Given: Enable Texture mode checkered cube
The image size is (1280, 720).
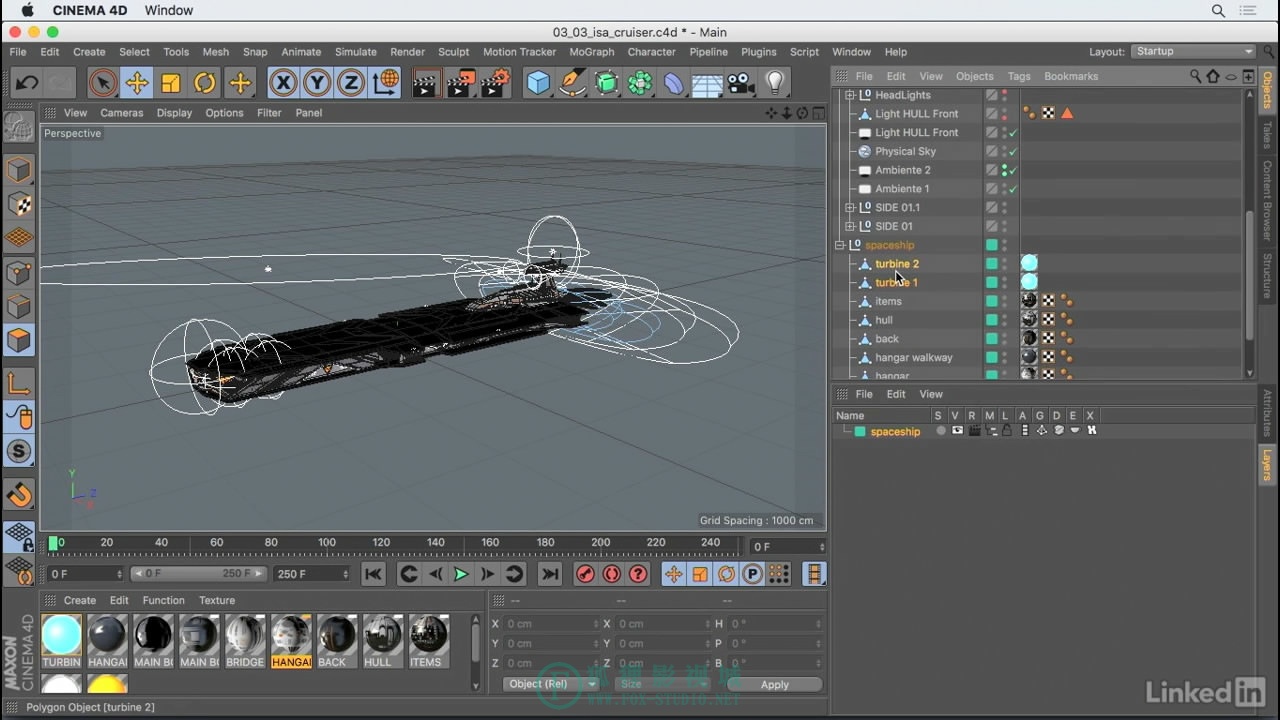Looking at the screenshot, I should pos(19,204).
